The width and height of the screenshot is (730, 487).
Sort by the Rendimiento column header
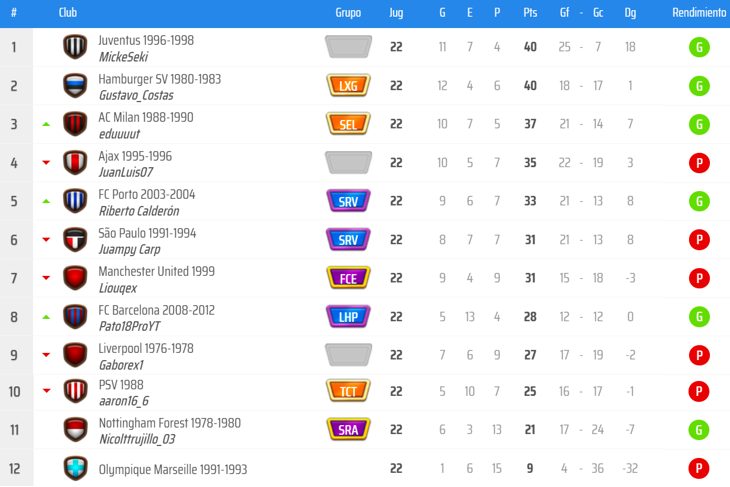pos(699,13)
